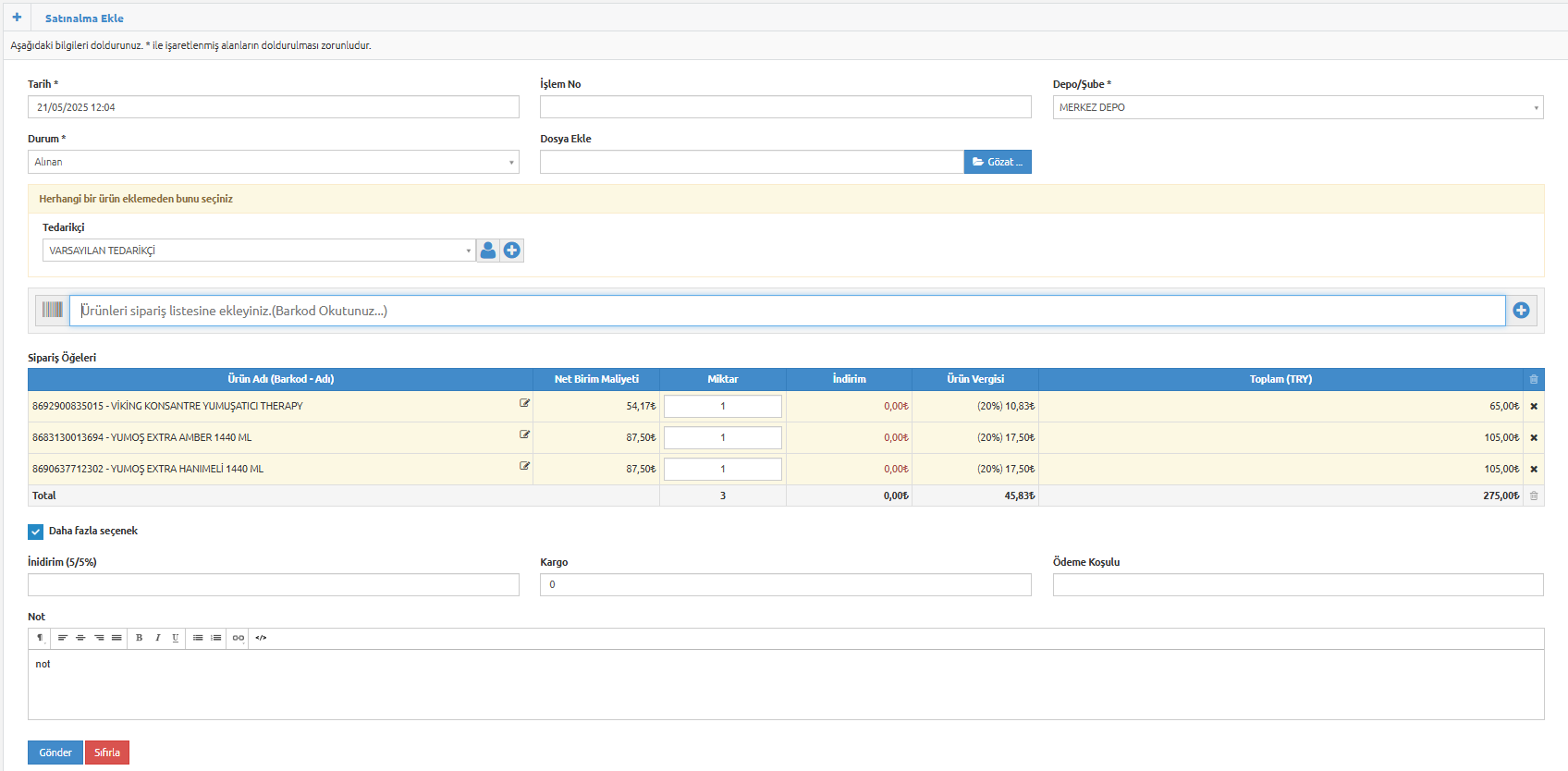
Task: Open paragraph format menu in editor
Action: [x=40, y=638]
